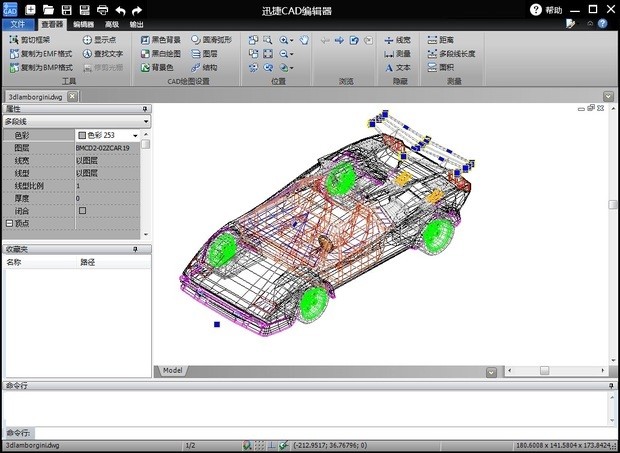Switch to the 编辑器 ribbon tab
Screen dimensions: 620x453
(x=84, y=23)
